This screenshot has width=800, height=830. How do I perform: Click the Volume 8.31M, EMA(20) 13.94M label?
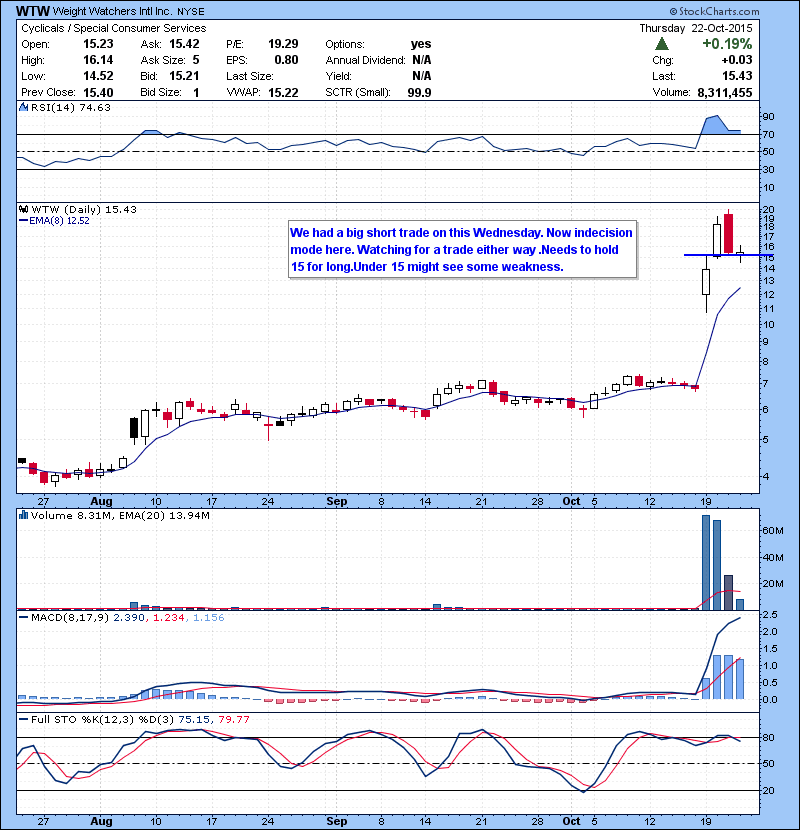click(x=120, y=515)
